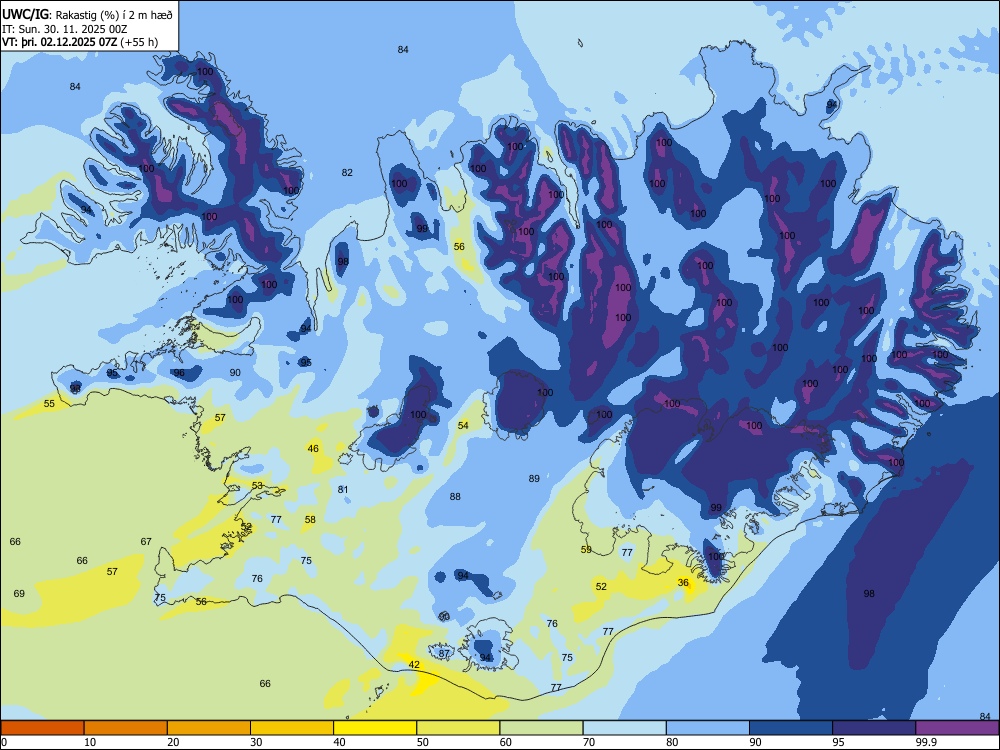Image resolution: width=1000 pixels, height=750 pixels.
Task: Click the pale yellow 50–60 legend swatch
Action: click(458, 728)
